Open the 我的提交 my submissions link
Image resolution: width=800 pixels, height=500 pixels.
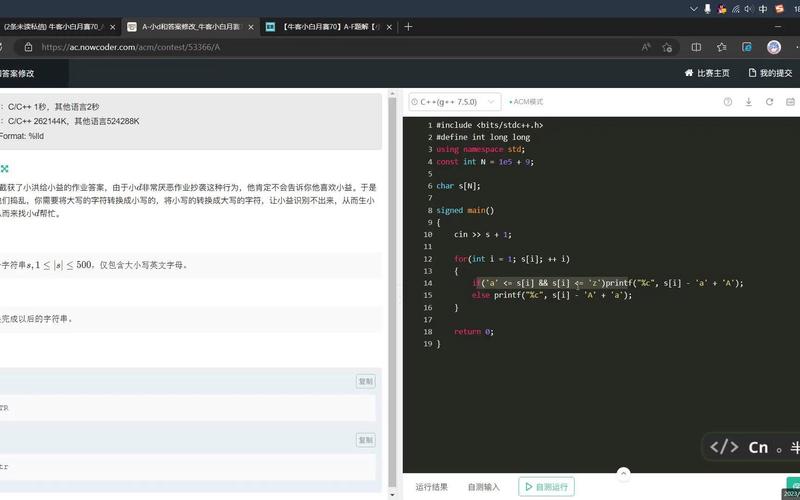coord(770,73)
